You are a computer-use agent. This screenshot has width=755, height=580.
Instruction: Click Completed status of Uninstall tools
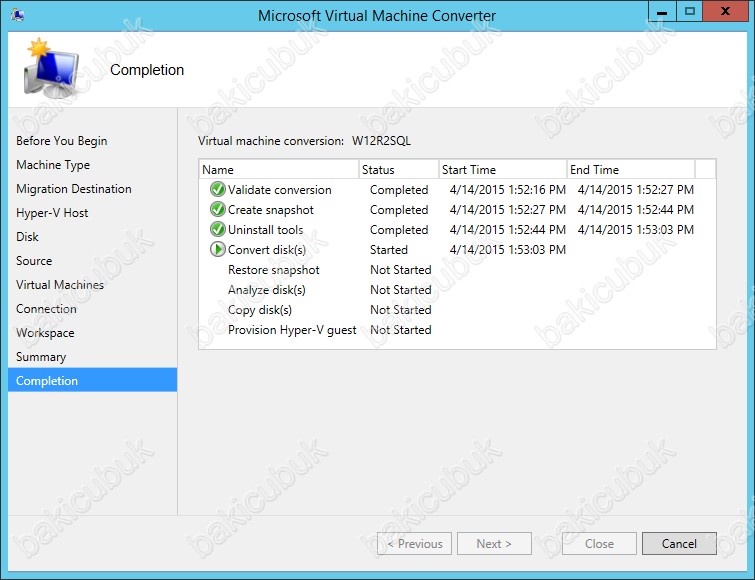point(399,230)
